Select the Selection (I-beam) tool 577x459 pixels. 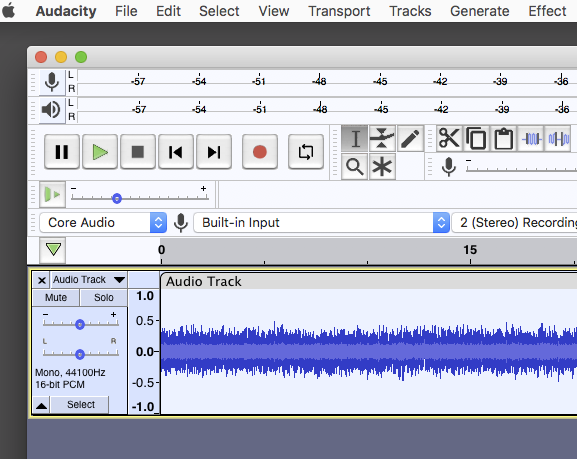tap(355, 139)
